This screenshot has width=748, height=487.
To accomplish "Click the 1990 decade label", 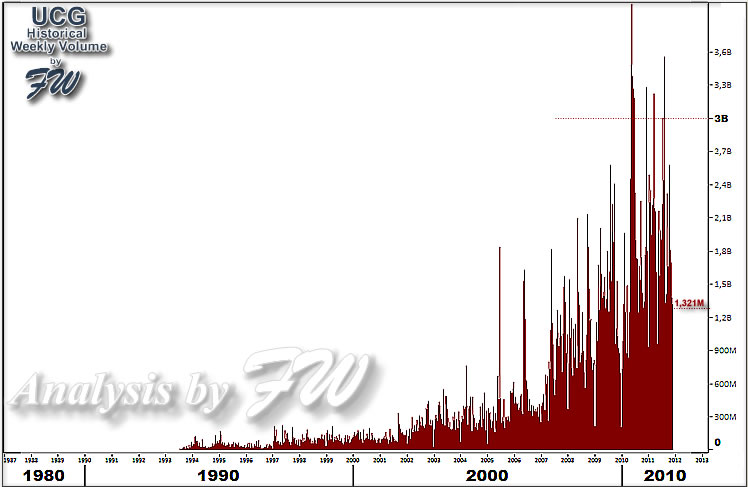I will click(x=218, y=476).
